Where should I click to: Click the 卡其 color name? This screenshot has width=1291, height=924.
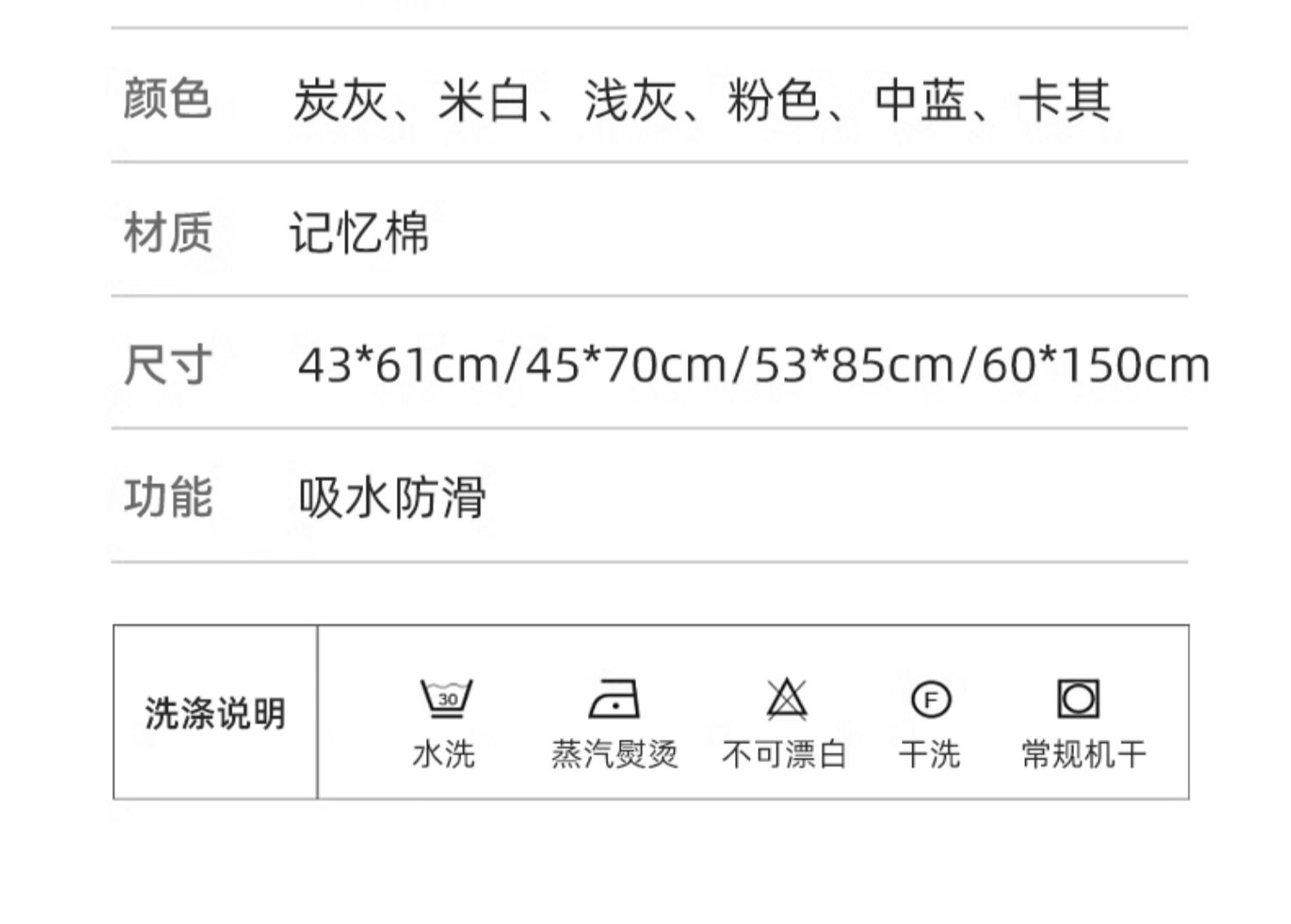pyautogui.click(x=1065, y=100)
